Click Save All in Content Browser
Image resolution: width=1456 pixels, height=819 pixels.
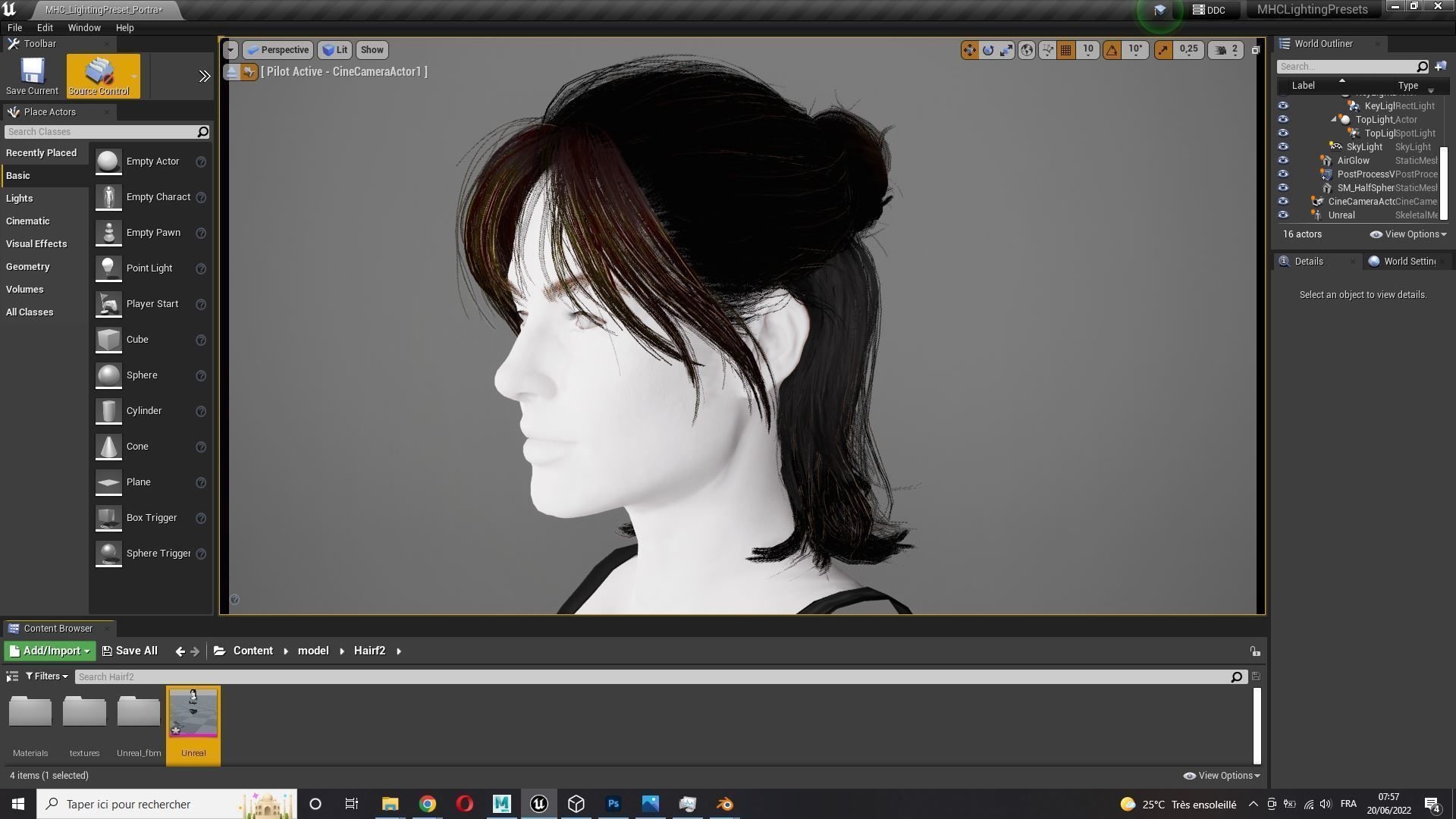click(x=130, y=651)
